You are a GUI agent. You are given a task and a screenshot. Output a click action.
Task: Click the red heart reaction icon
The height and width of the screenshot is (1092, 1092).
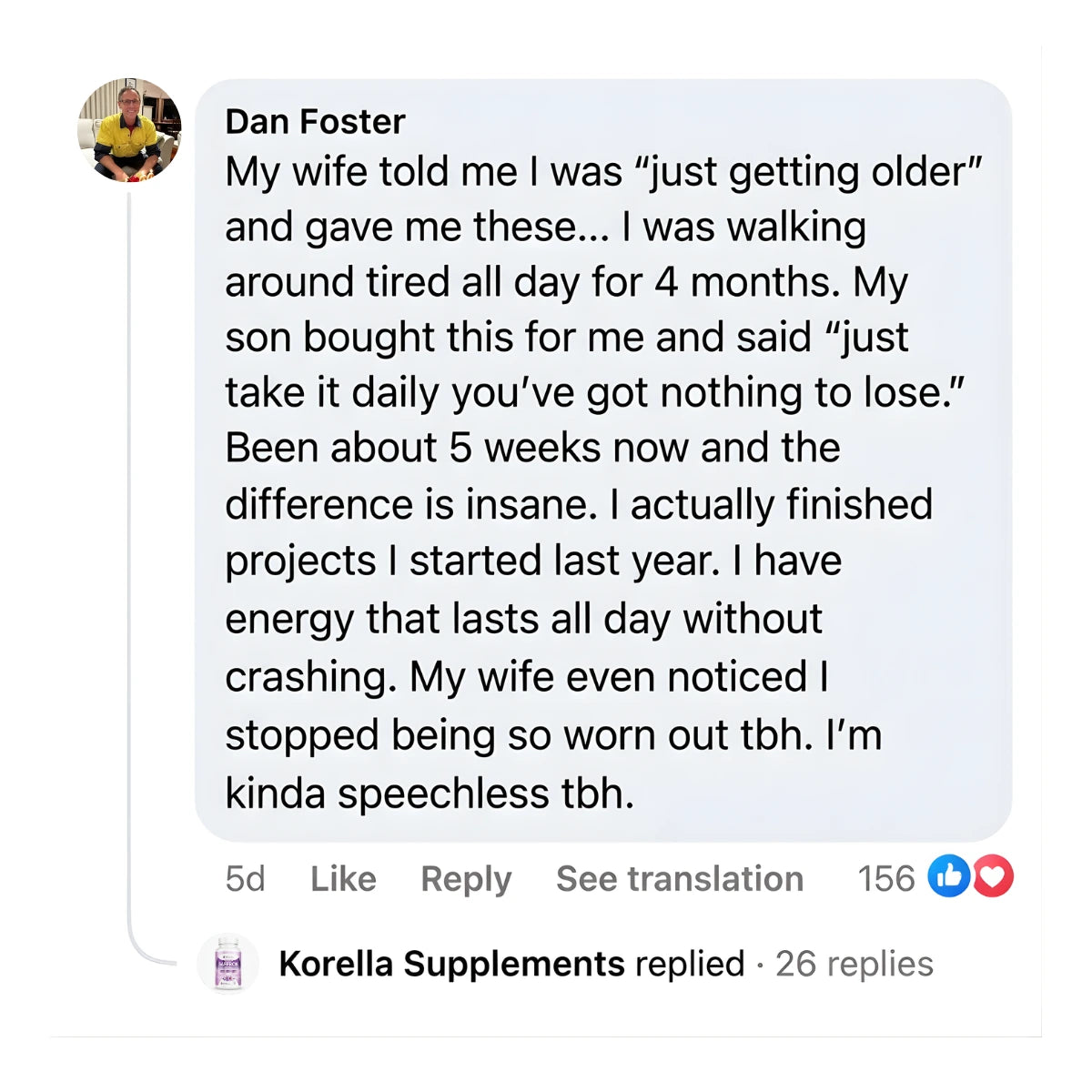tap(993, 877)
